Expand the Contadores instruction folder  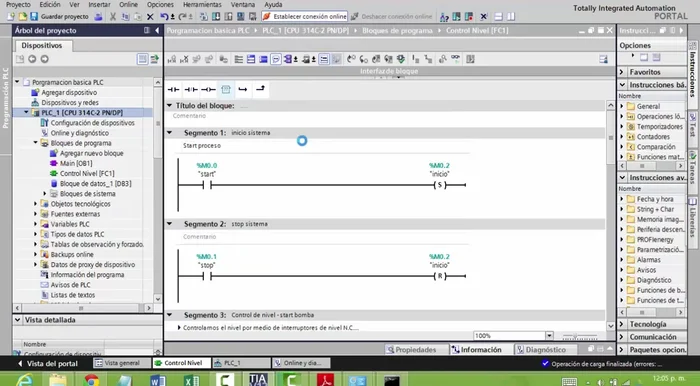pyautogui.click(x=622, y=137)
